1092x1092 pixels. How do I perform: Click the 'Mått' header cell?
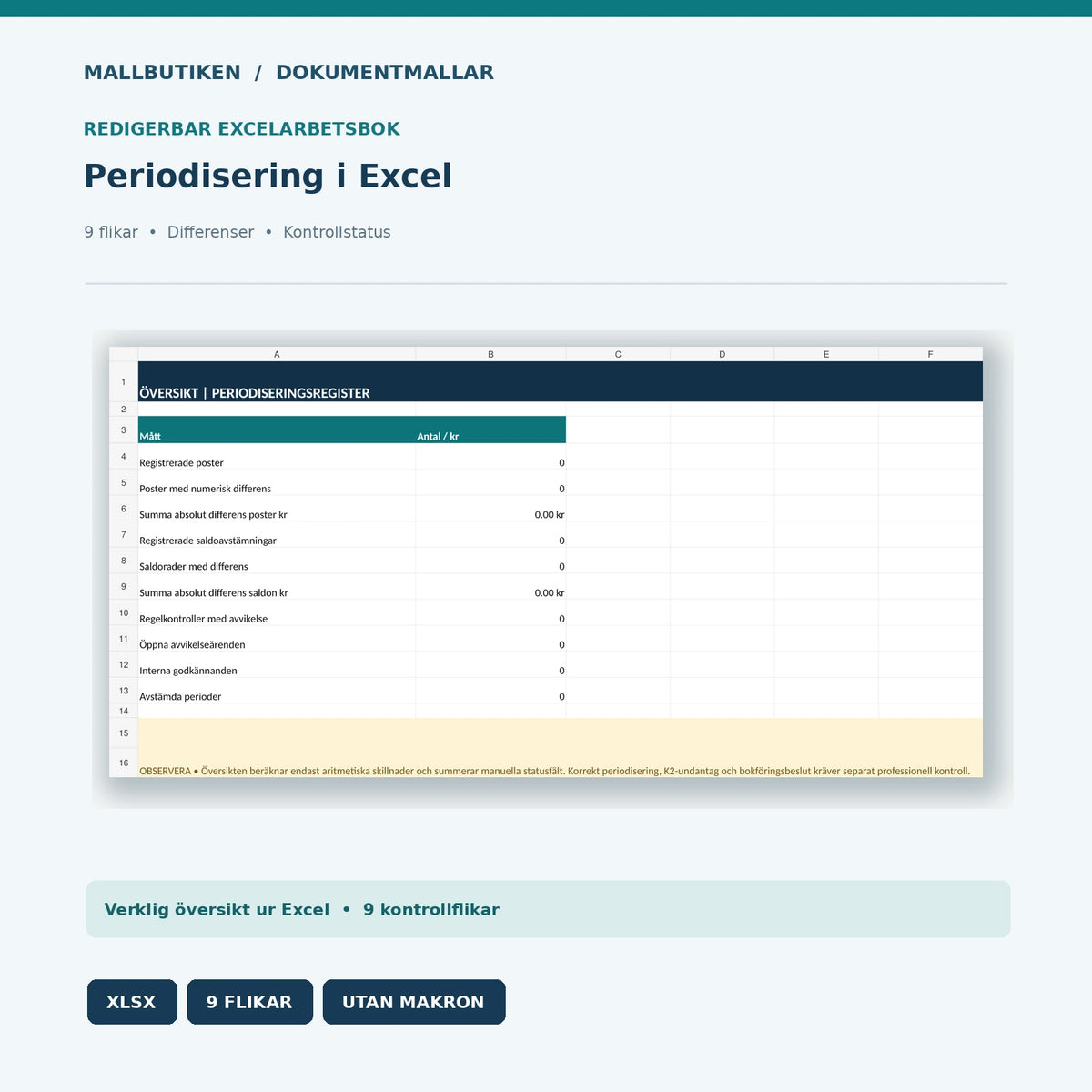277,430
